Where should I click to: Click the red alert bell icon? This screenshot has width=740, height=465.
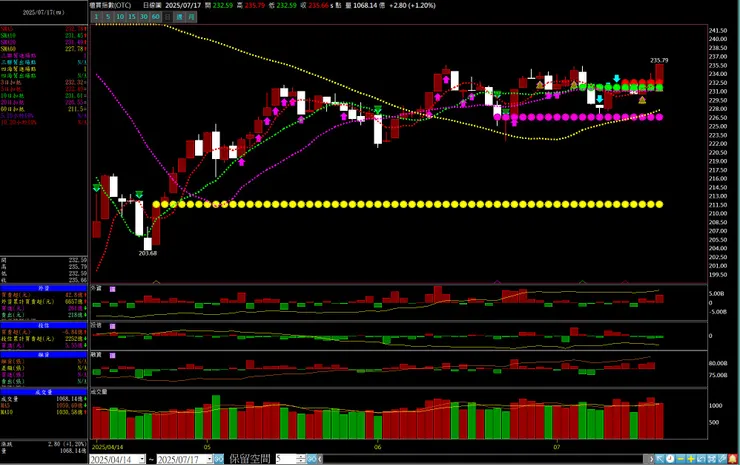[732, 459]
